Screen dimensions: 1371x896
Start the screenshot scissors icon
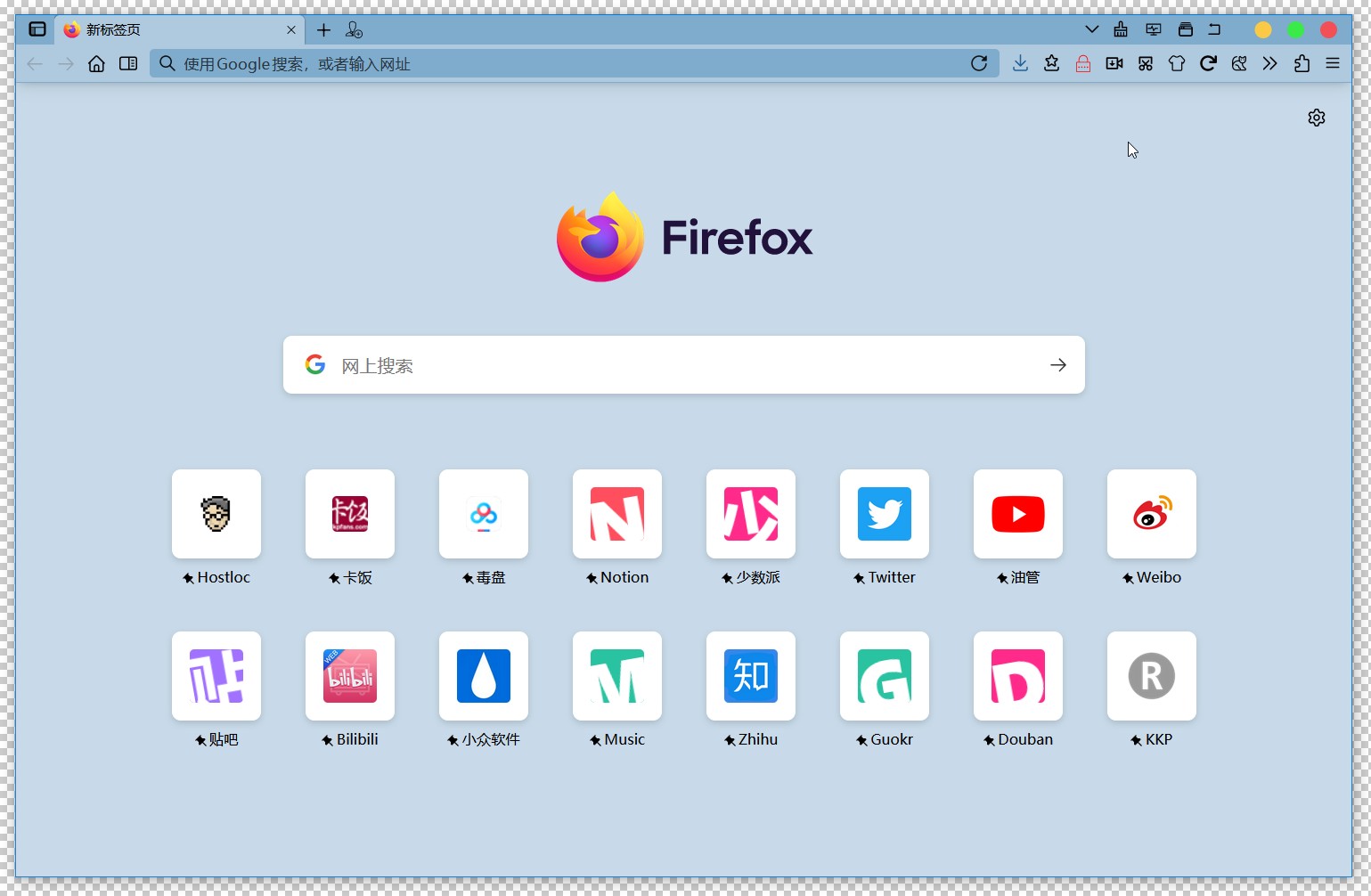pyautogui.click(x=1146, y=63)
